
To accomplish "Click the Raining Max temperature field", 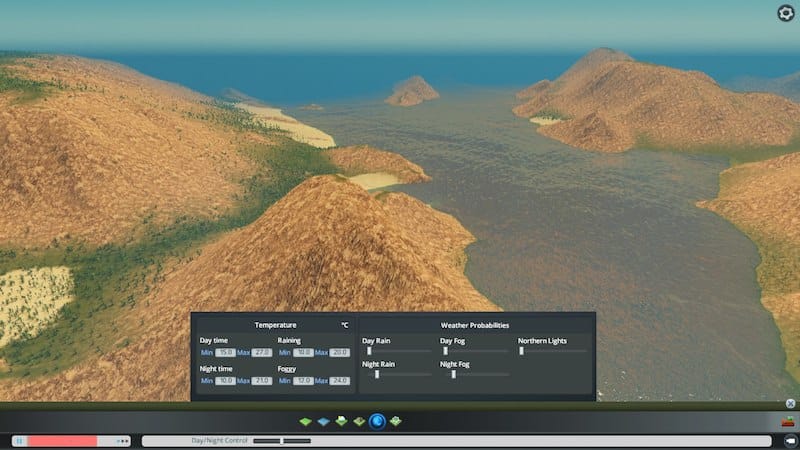I will (339, 352).
